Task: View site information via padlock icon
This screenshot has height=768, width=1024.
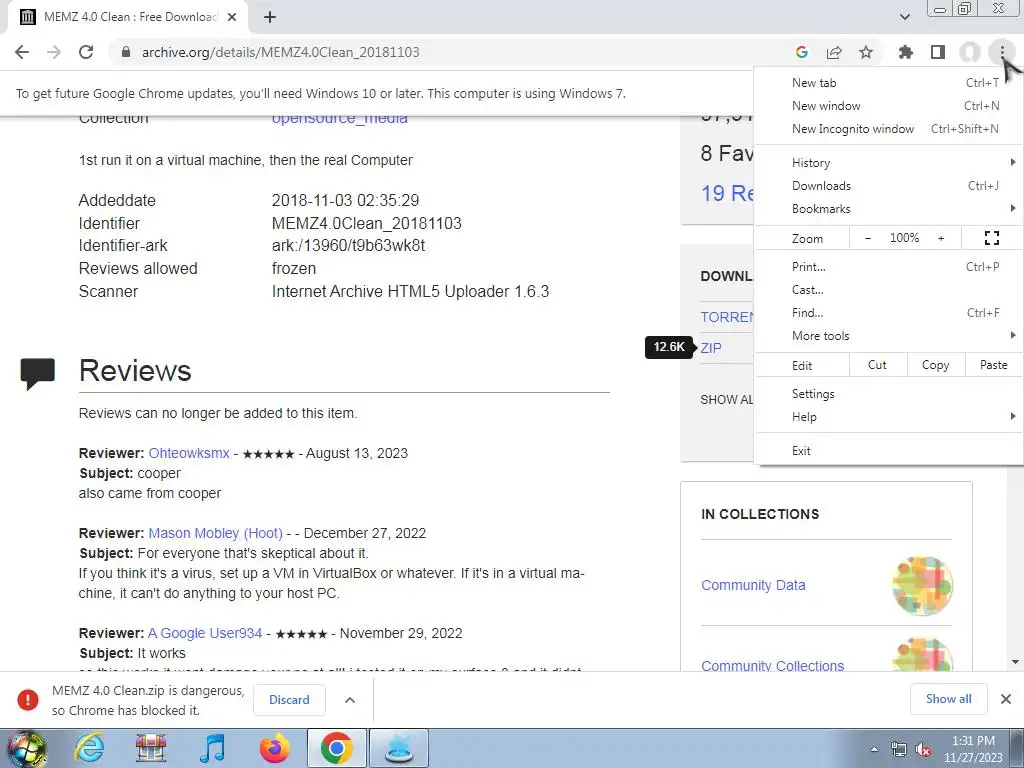Action: click(x=126, y=52)
